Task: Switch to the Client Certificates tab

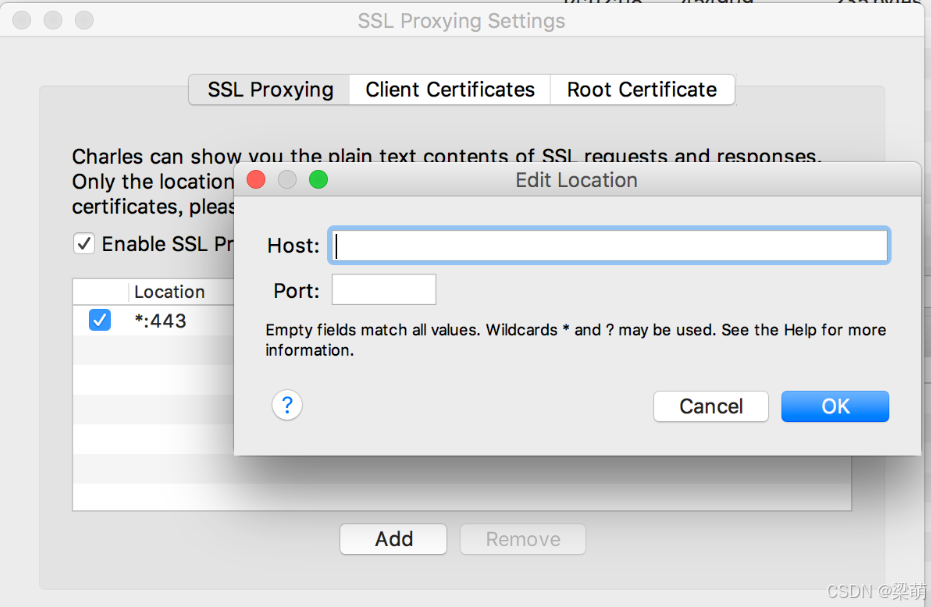Action: (x=450, y=90)
